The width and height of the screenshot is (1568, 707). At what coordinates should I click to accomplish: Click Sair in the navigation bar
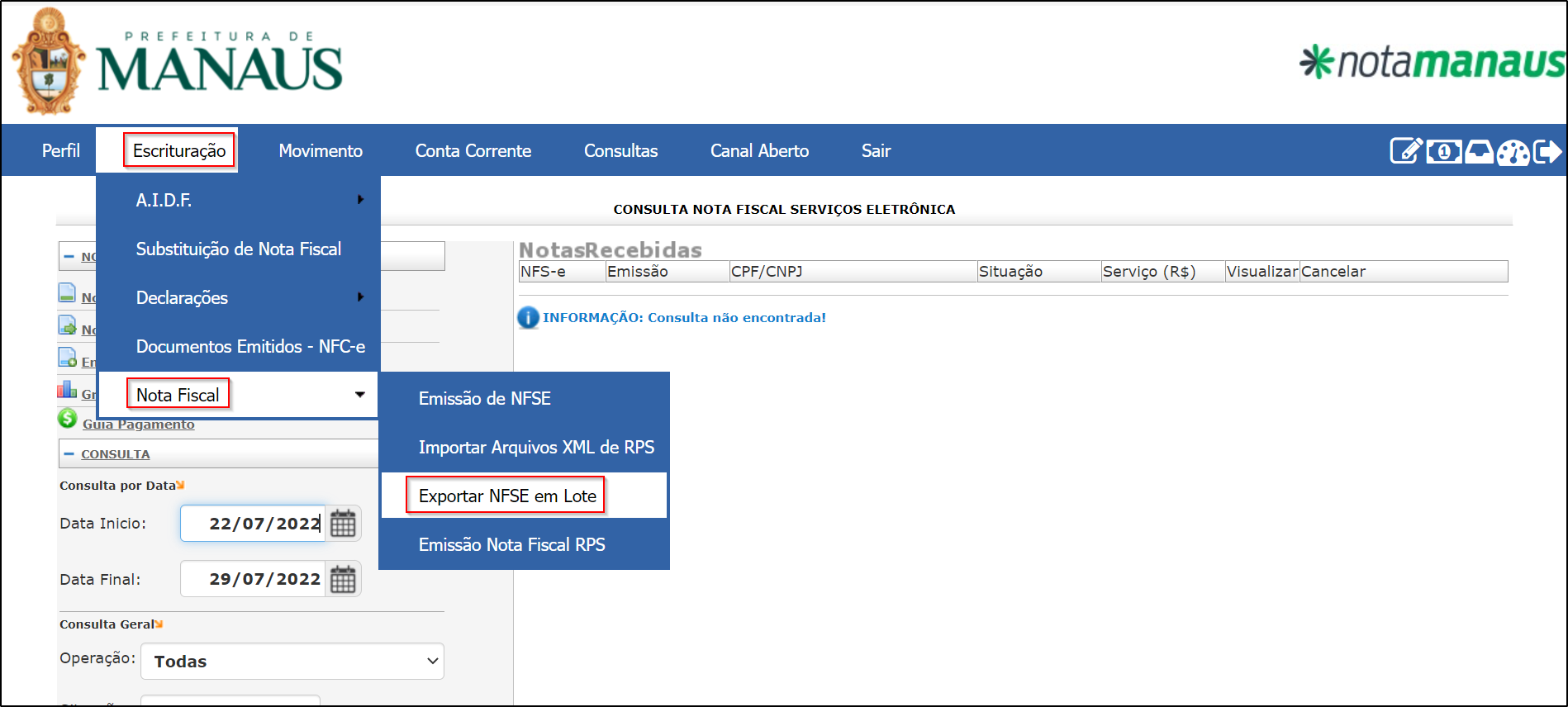click(877, 150)
